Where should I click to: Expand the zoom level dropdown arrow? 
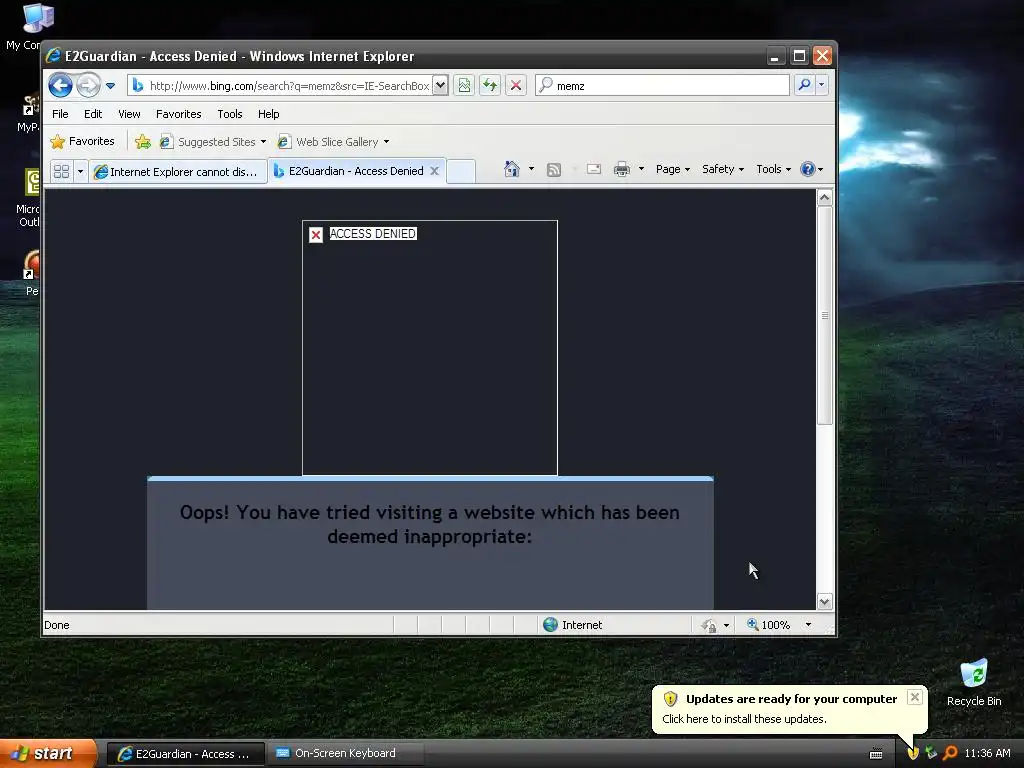tap(808, 624)
